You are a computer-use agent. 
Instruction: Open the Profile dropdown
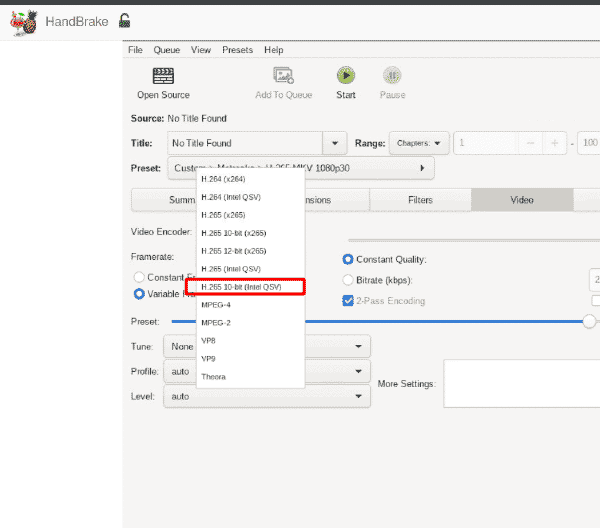[267, 371]
